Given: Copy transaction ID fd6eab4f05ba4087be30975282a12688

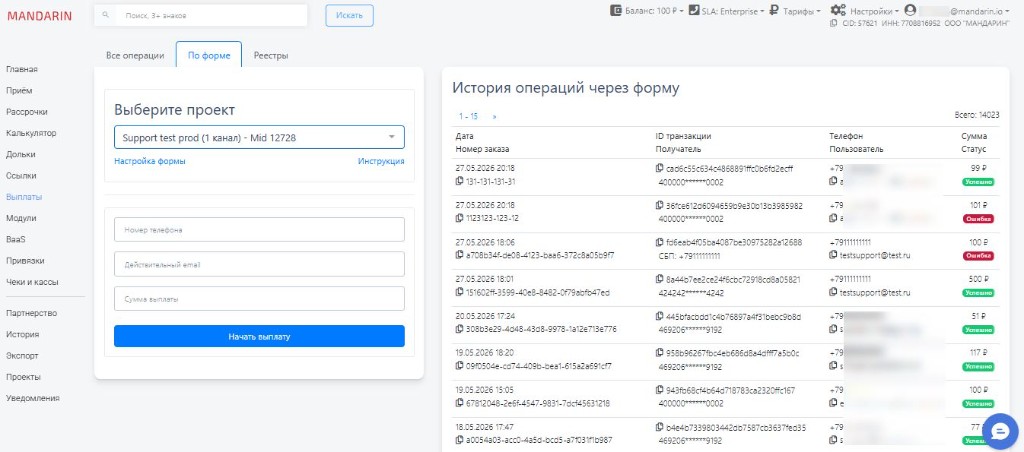Looking at the screenshot, I should click(x=659, y=242).
